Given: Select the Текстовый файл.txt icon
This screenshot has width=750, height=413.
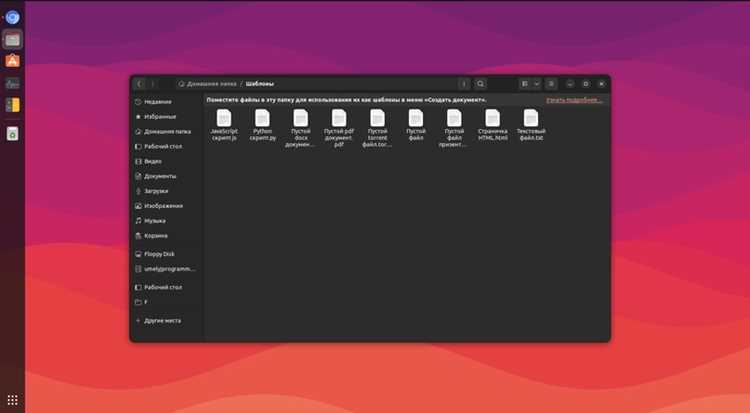Looking at the screenshot, I should pos(531,118).
